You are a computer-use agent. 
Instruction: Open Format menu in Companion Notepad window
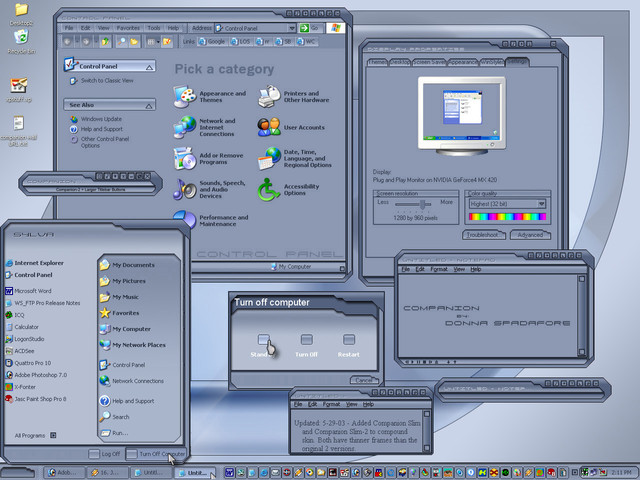point(439,269)
